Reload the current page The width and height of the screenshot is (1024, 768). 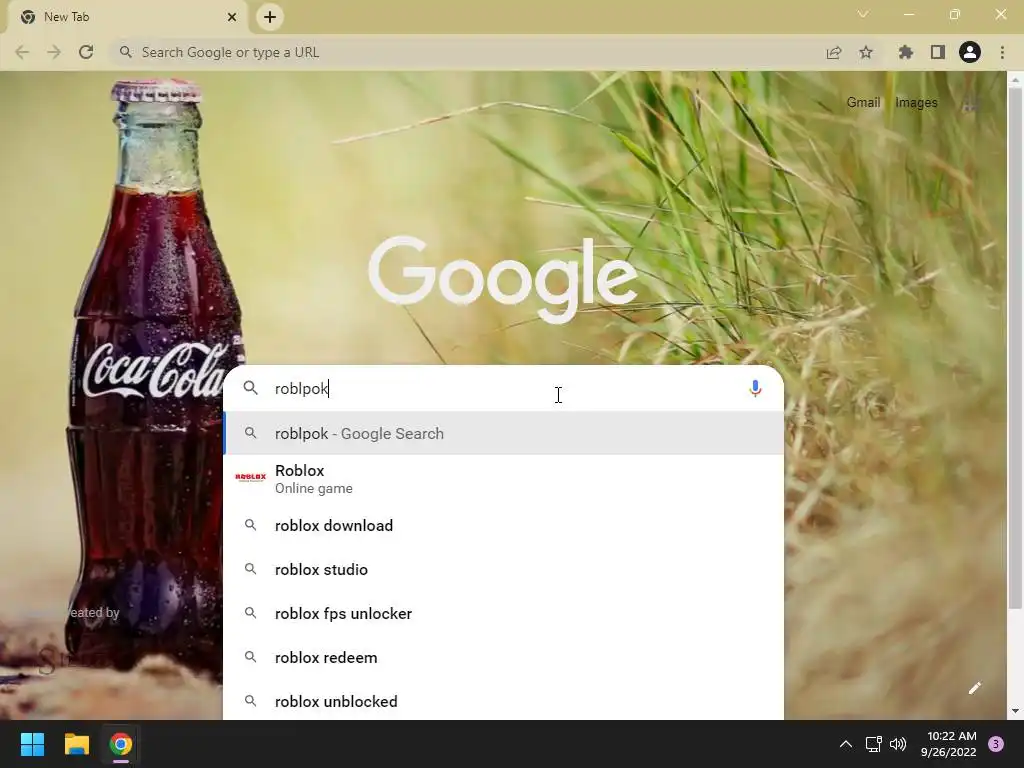(x=86, y=52)
